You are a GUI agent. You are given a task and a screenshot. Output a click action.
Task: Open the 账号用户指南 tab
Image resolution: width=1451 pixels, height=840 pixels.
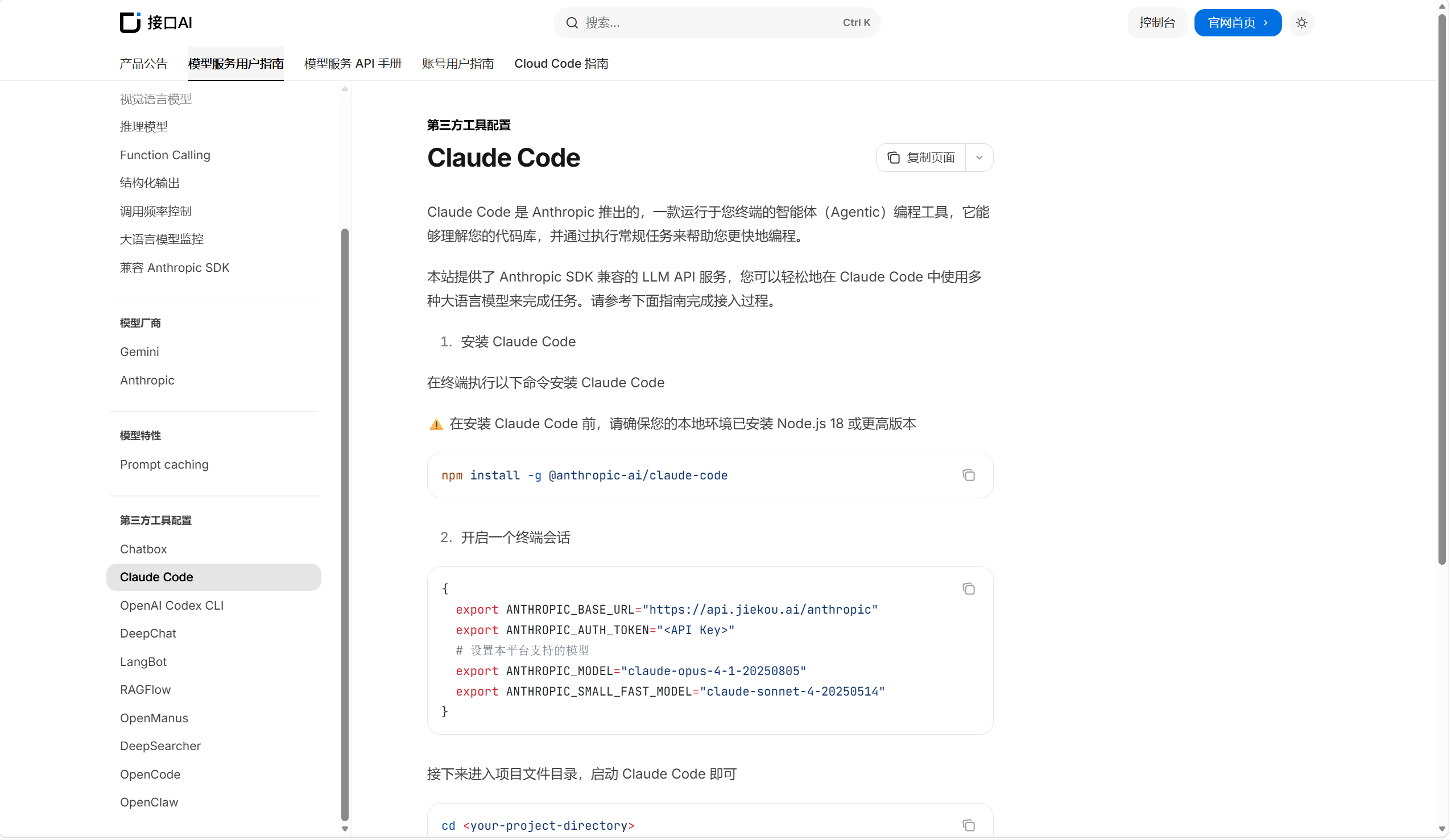(x=458, y=64)
